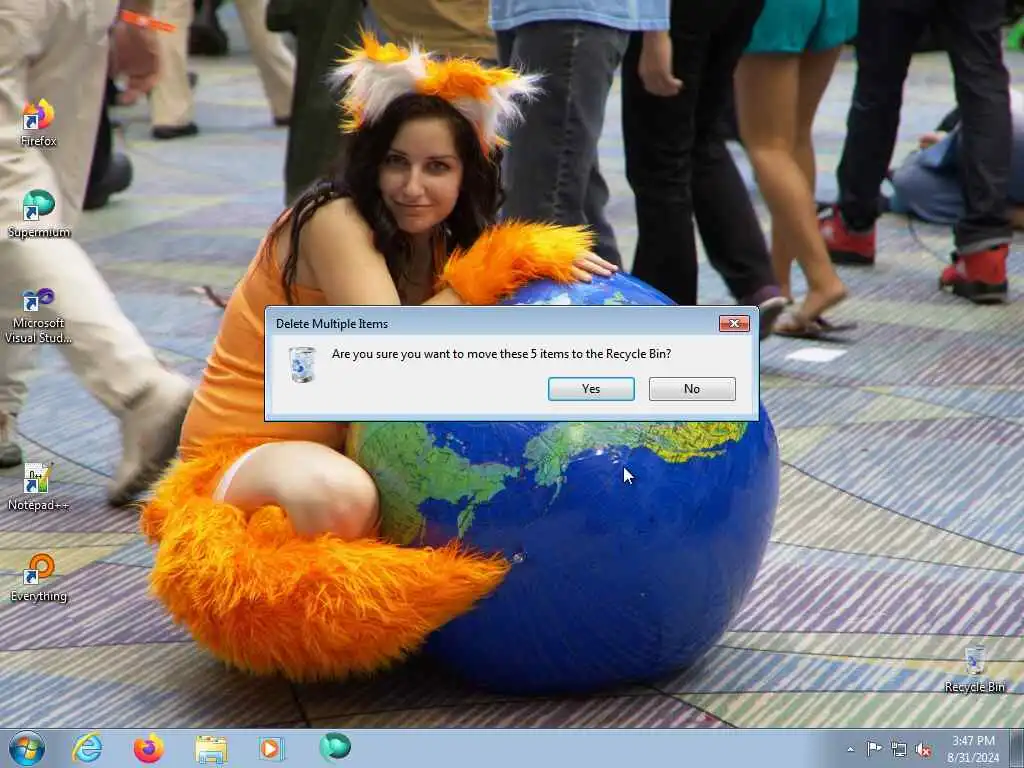Select the Recycle Bin desktop icon

974,669
